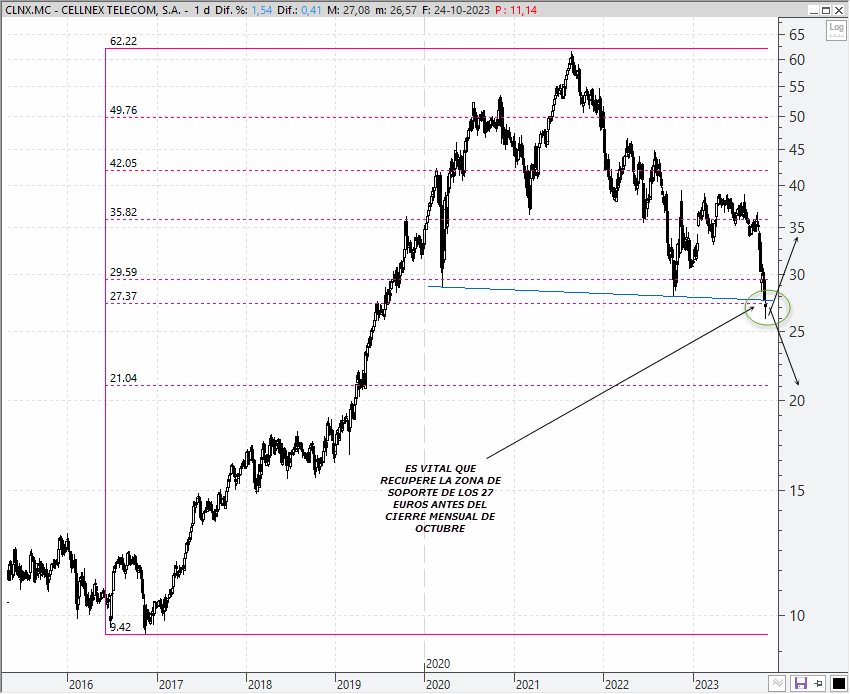Open the black color swatch
The height and width of the screenshot is (694, 850).
point(838,683)
